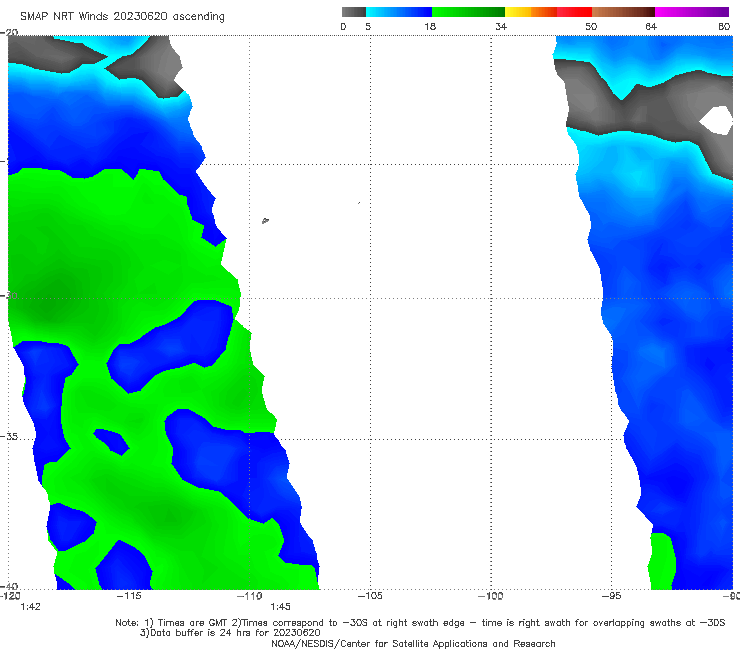The width and height of the screenshot is (740, 650).
Task: Click the NOAA/NESDIS credit line
Action: click(413, 644)
